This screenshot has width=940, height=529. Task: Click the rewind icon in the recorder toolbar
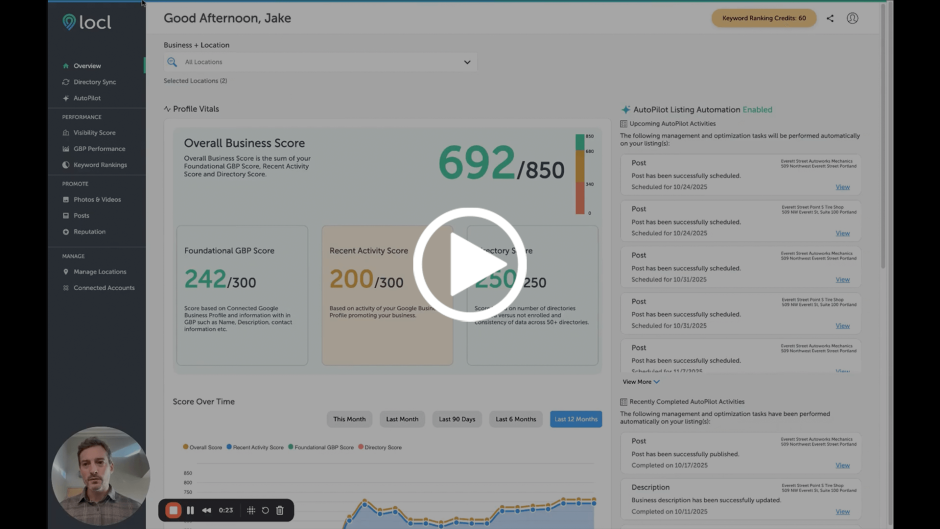(x=207, y=510)
